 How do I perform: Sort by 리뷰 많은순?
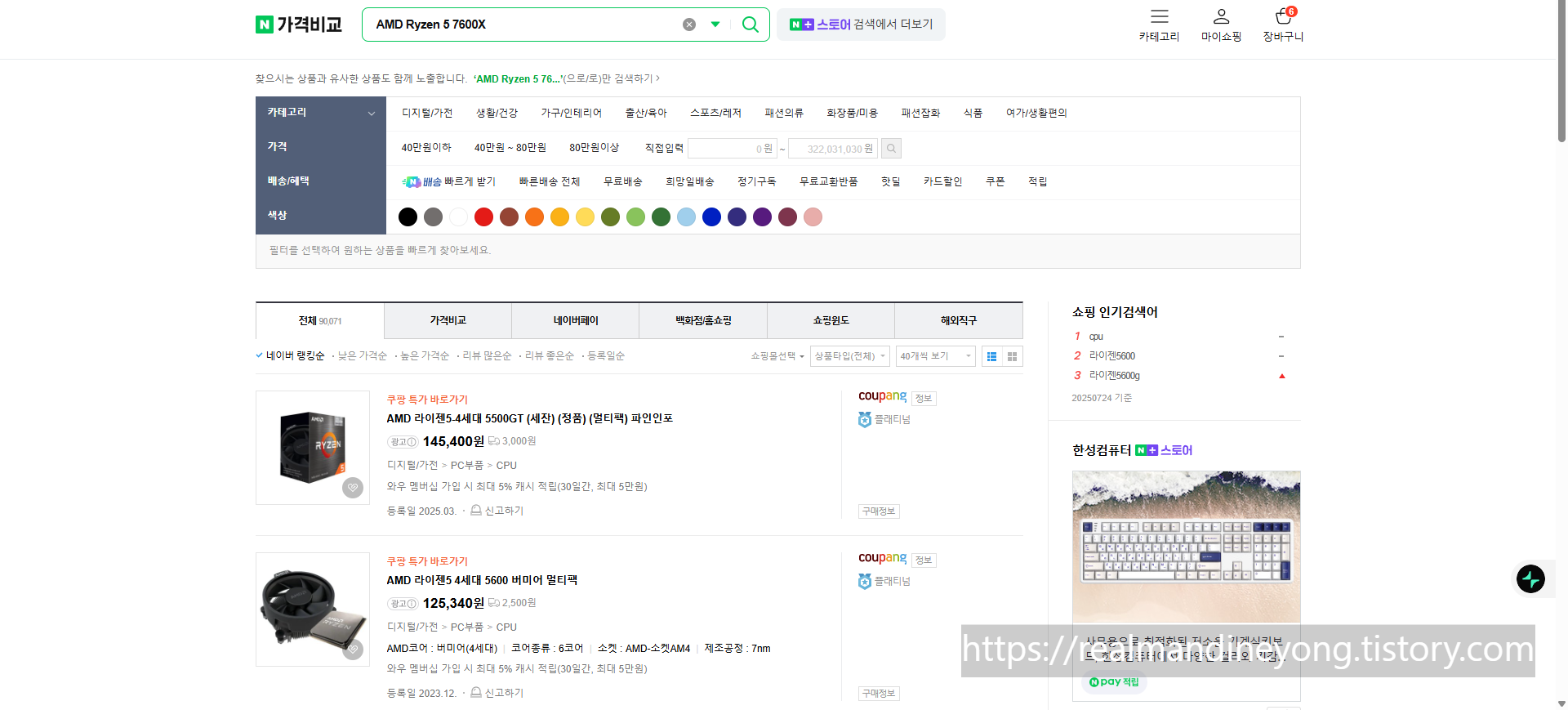[x=487, y=356]
